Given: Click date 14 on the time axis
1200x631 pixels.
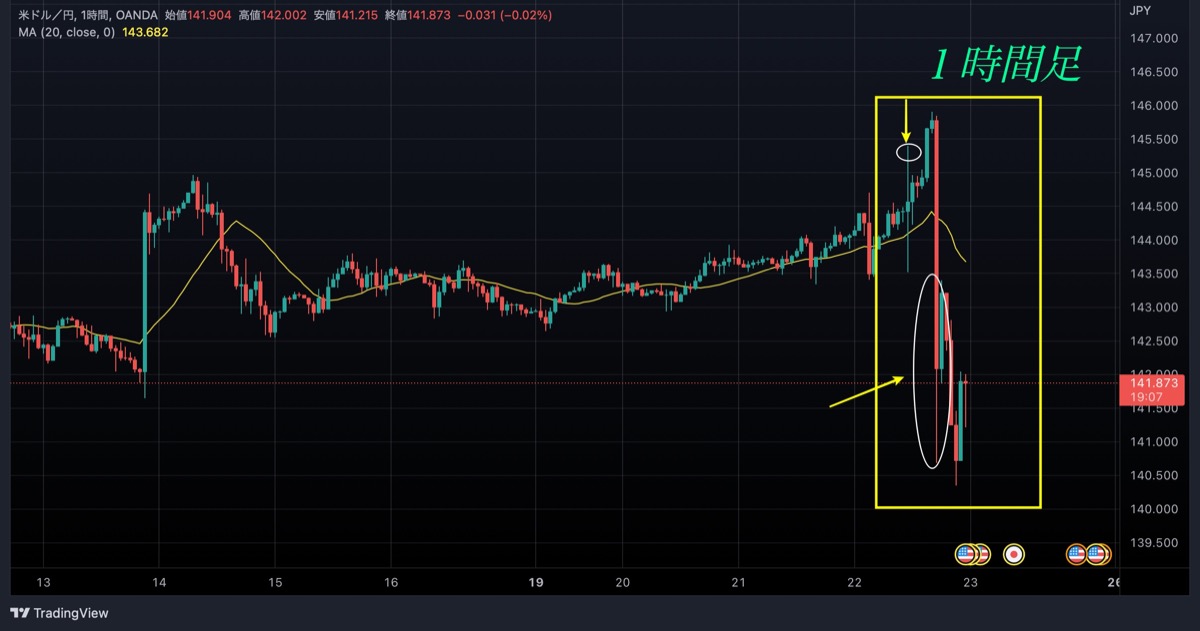Looking at the screenshot, I should point(160,583).
